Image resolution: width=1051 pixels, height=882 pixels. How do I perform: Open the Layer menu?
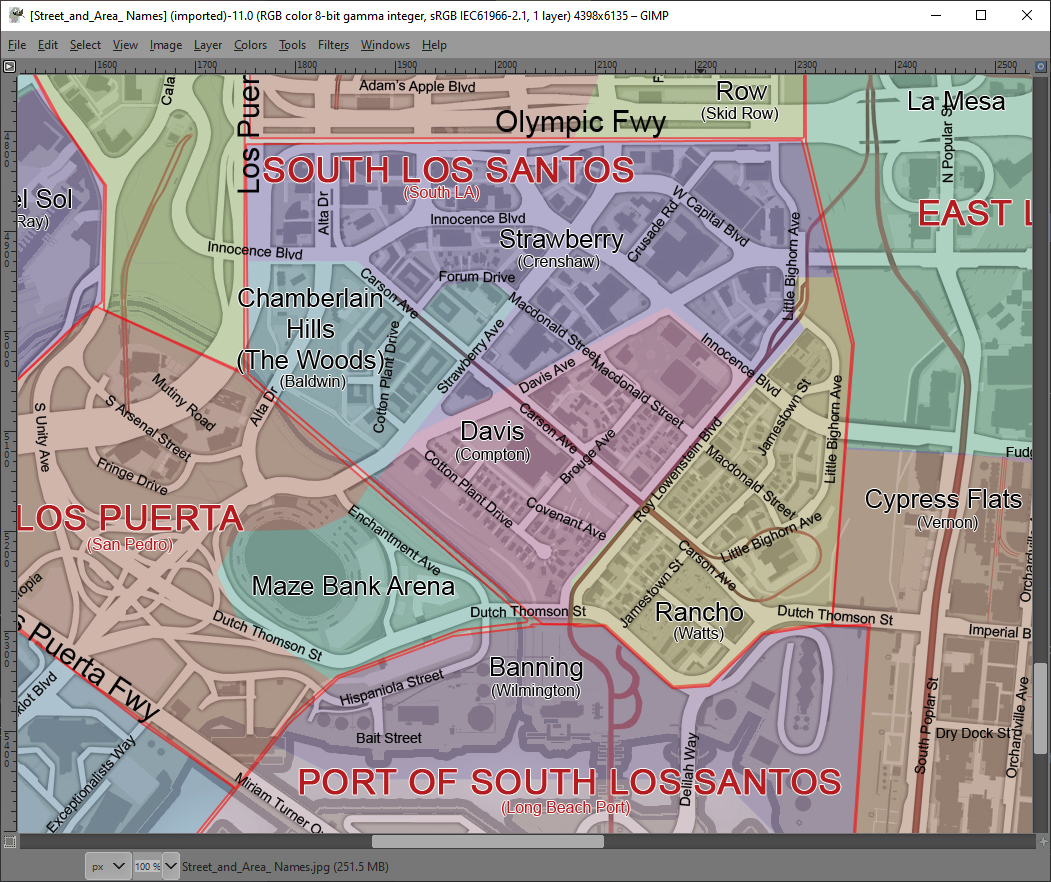coord(207,45)
